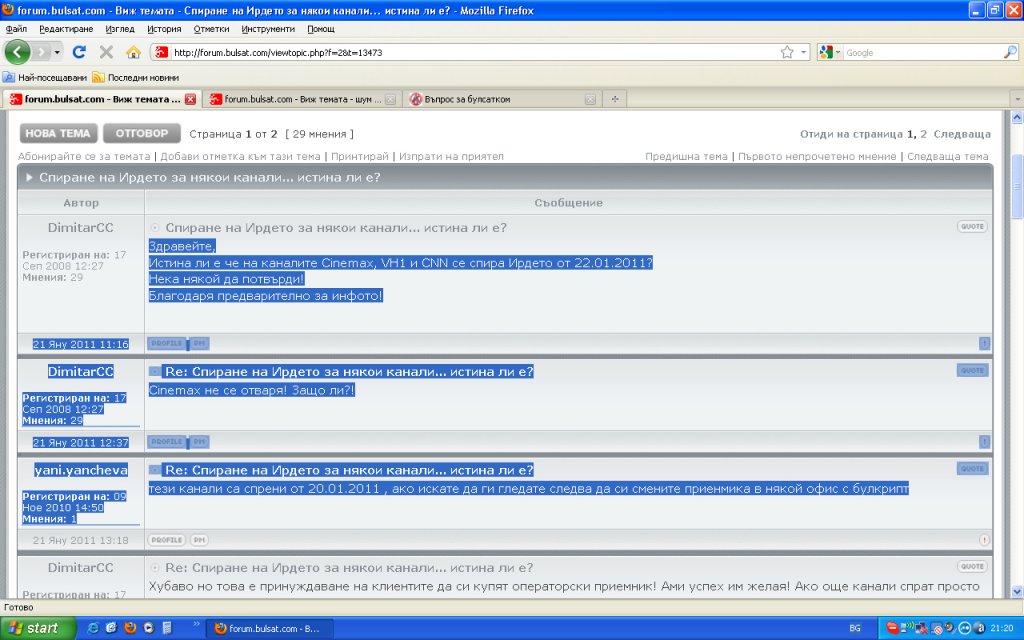1024x640 pixels.
Task: Open Най-посещавани bookmarks folder
Action: 45,77
